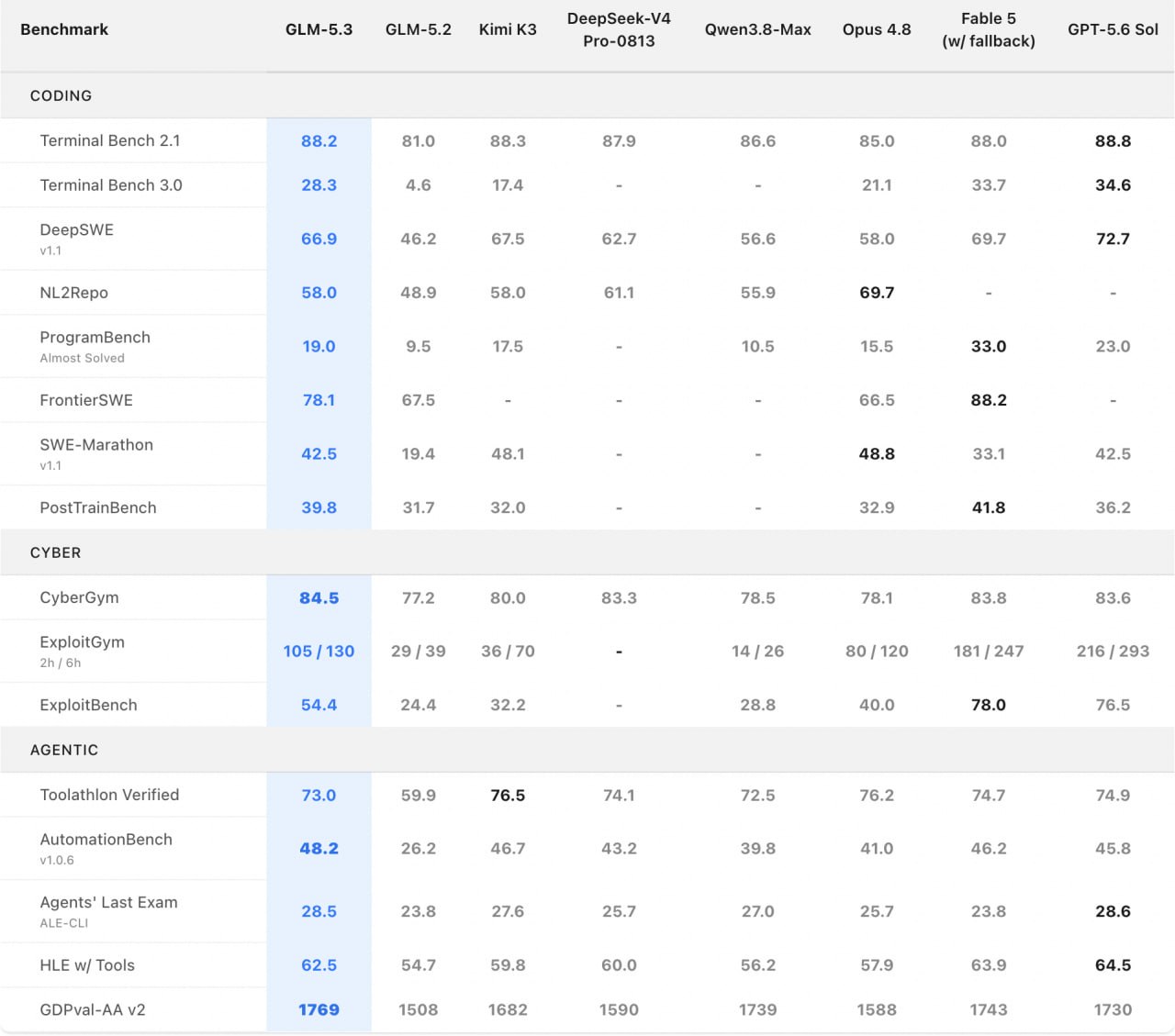Click GLM-5.2's Terminal Bench 3.0 score 4.6
The width and height of the screenshot is (1175, 1036).
tap(419, 185)
